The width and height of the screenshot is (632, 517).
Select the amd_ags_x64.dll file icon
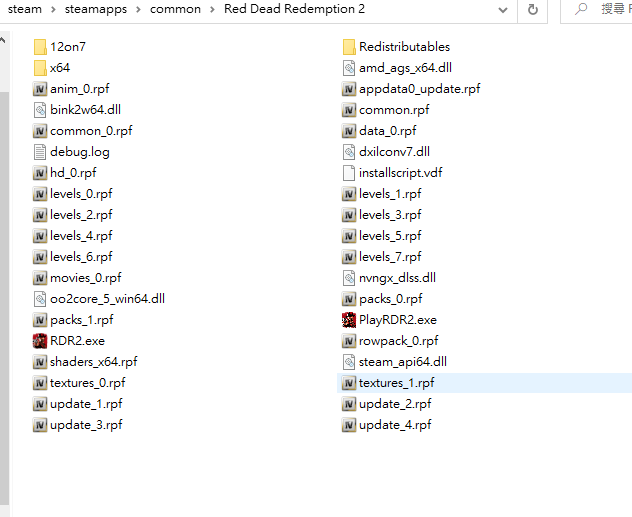pyautogui.click(x=349, y=68)
